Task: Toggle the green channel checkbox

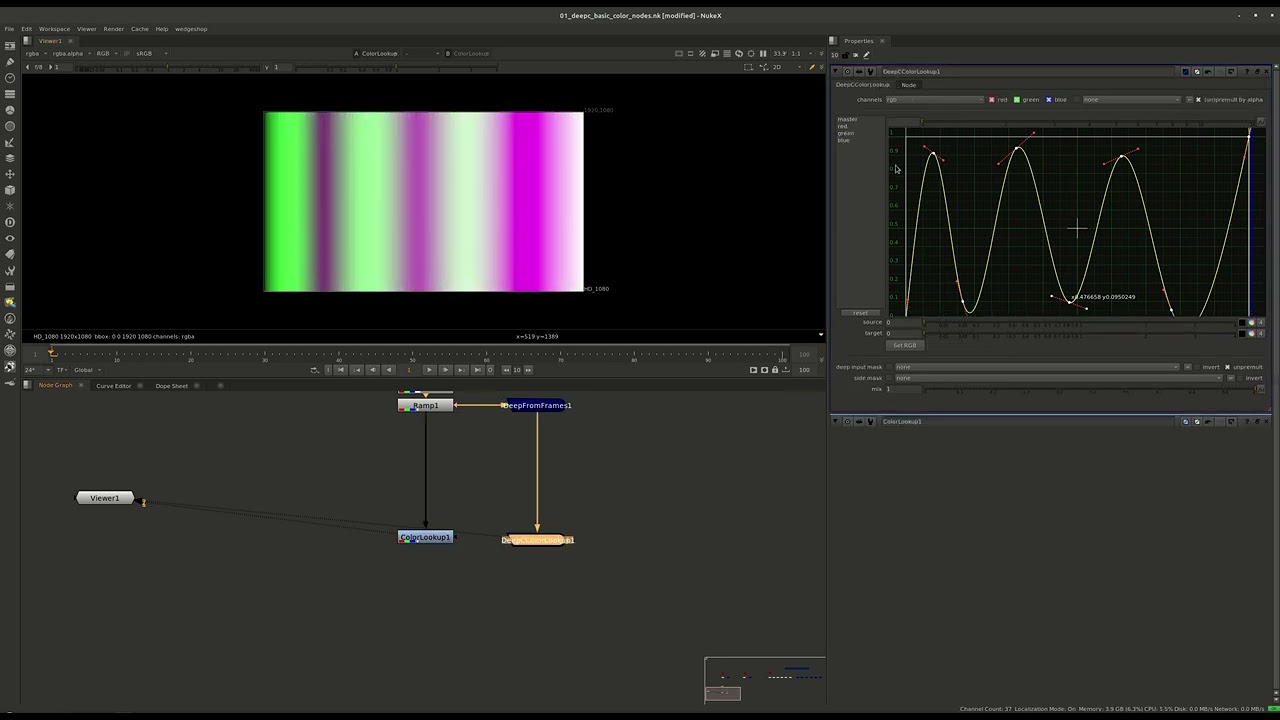Action: pos(1017,100)
